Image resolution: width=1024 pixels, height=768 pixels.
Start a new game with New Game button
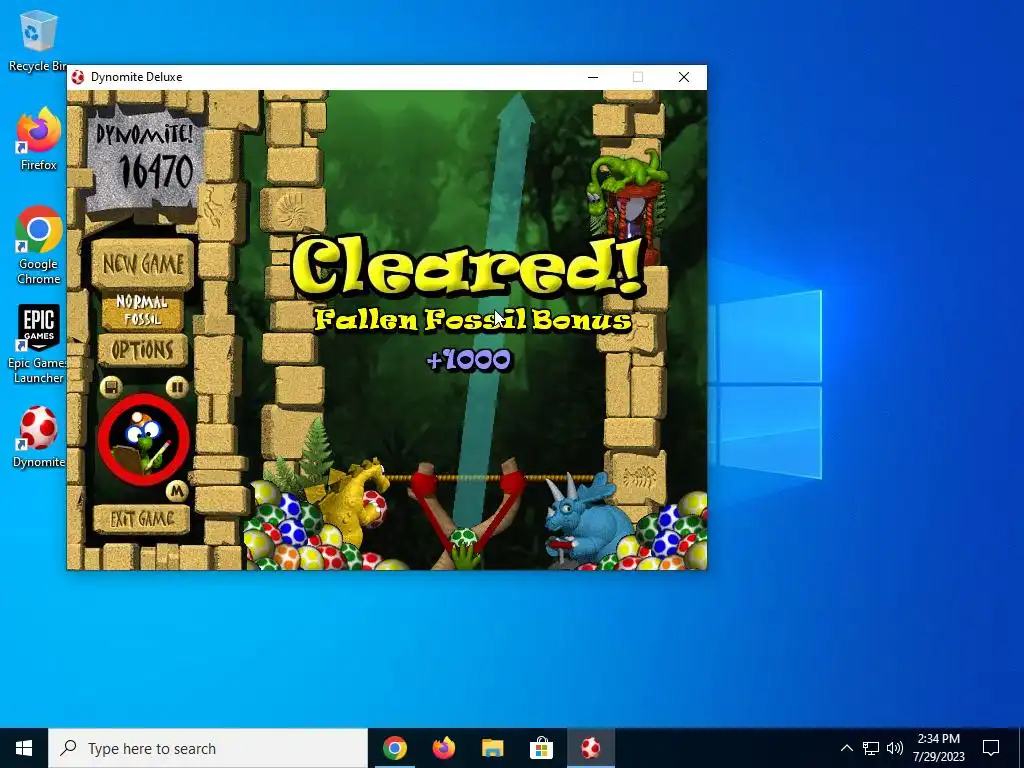pos(142,264)
